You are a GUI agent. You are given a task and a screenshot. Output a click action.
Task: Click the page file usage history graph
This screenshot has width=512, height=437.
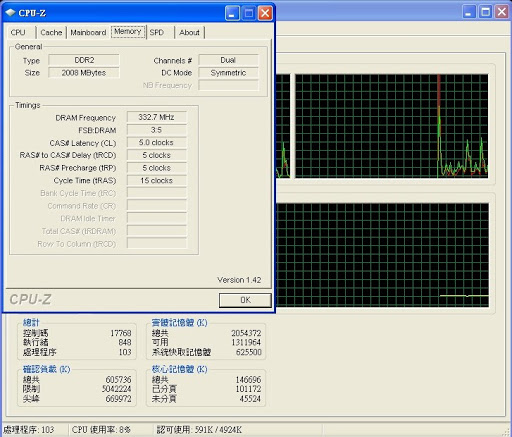pyautogui.click(x=382, y=255)
